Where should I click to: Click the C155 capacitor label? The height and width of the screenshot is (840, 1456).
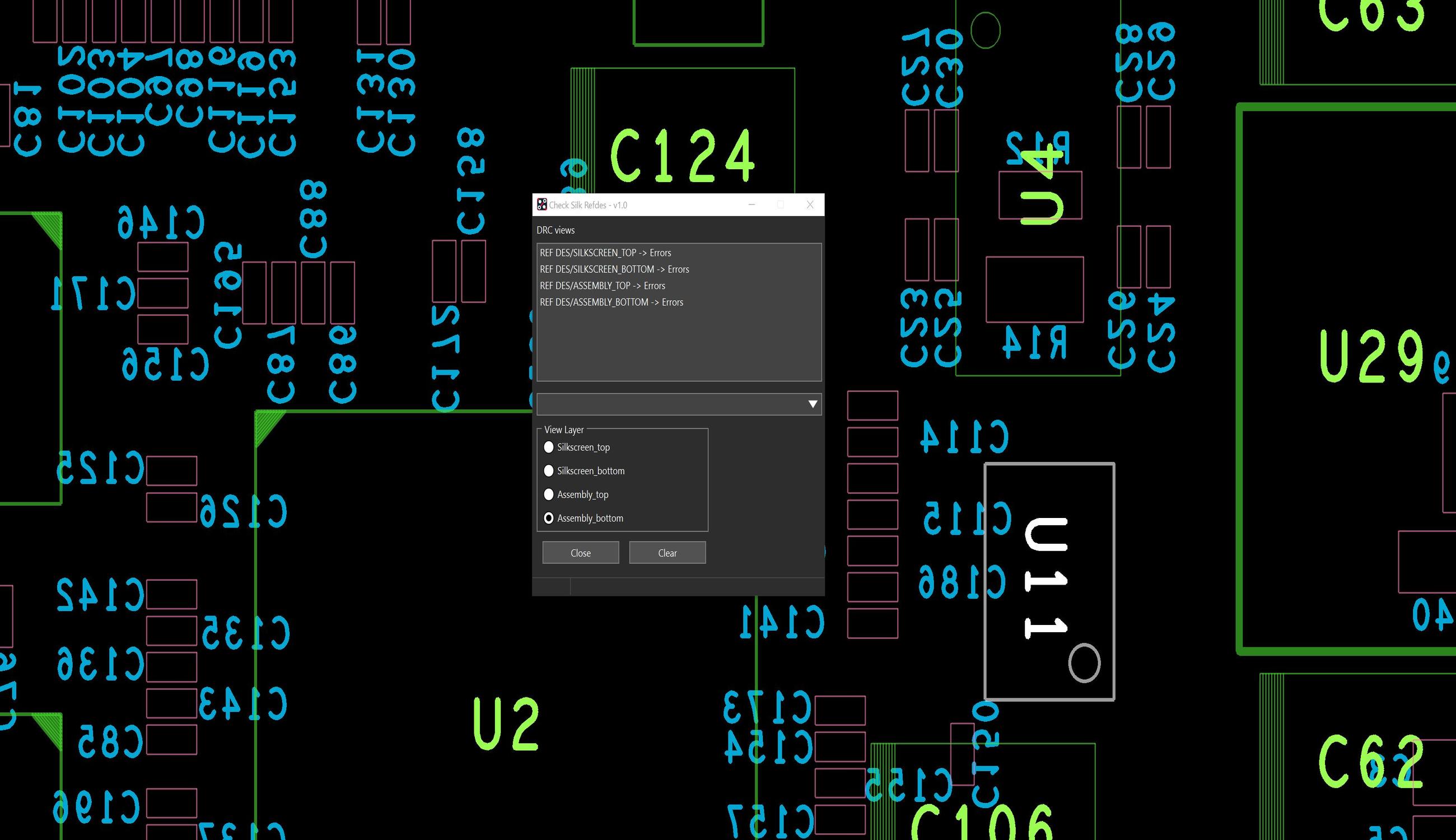[x=908, y=785]
